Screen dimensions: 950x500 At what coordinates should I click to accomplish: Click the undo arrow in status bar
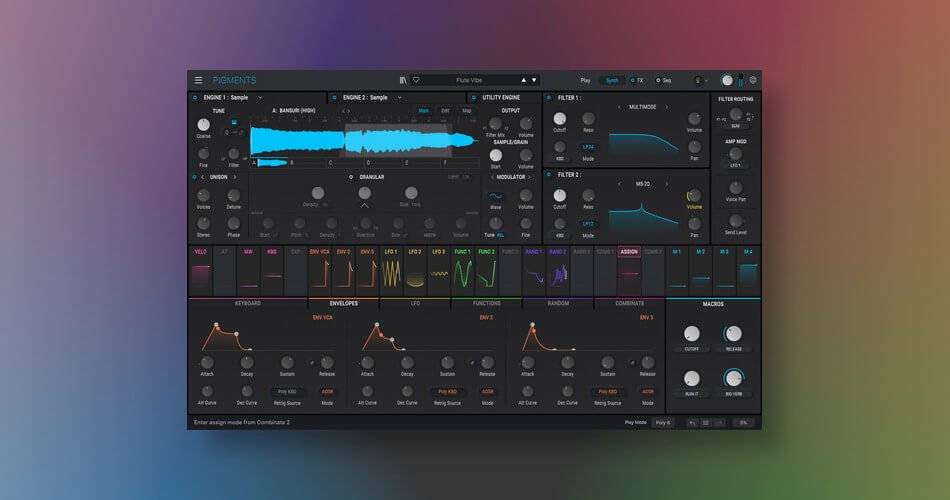[x=692, y=422]
